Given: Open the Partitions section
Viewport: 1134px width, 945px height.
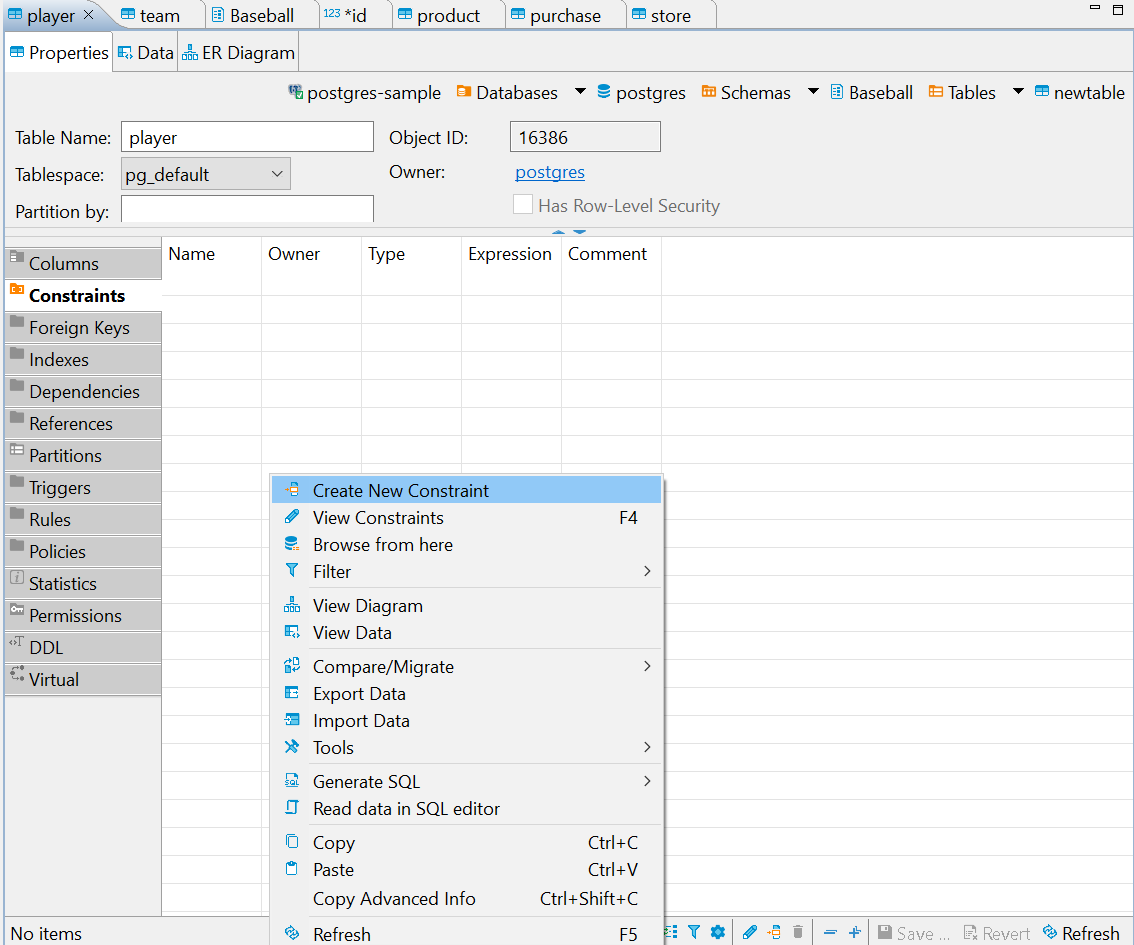Looking at the screenshot, I should (x=83, y=456).
